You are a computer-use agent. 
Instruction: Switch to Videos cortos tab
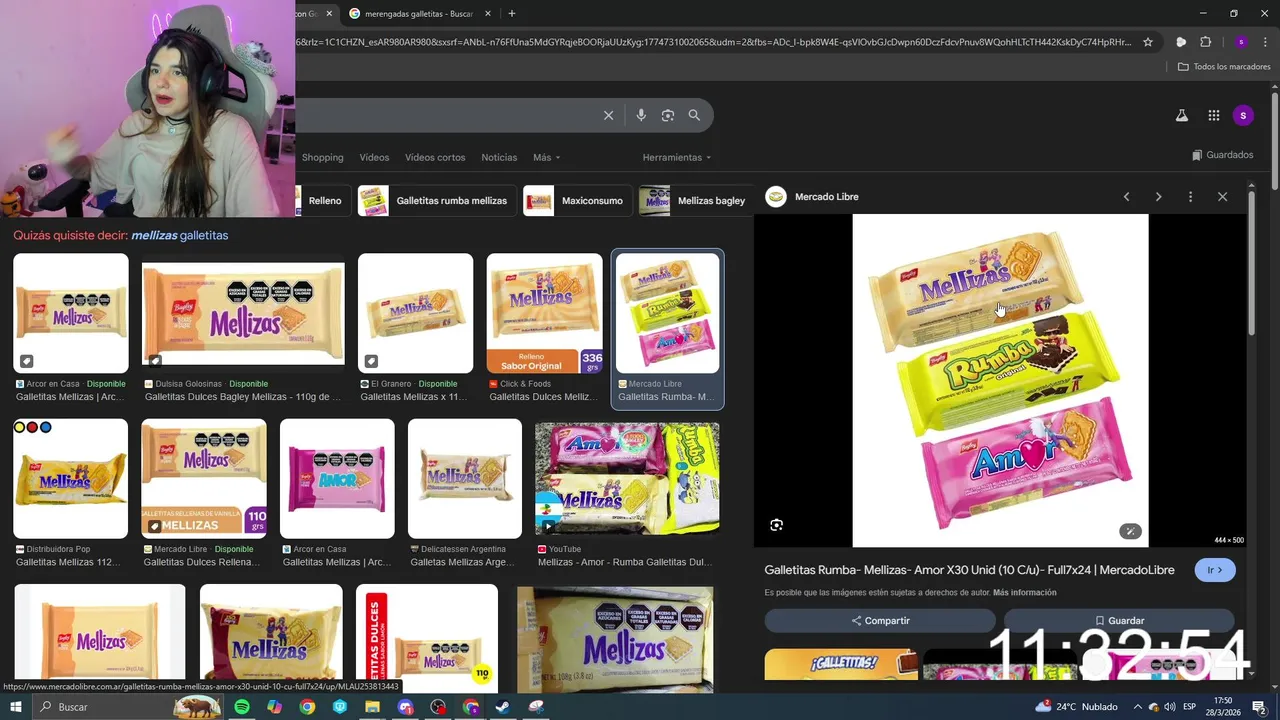pyautogui.click(x=435, y=157)
